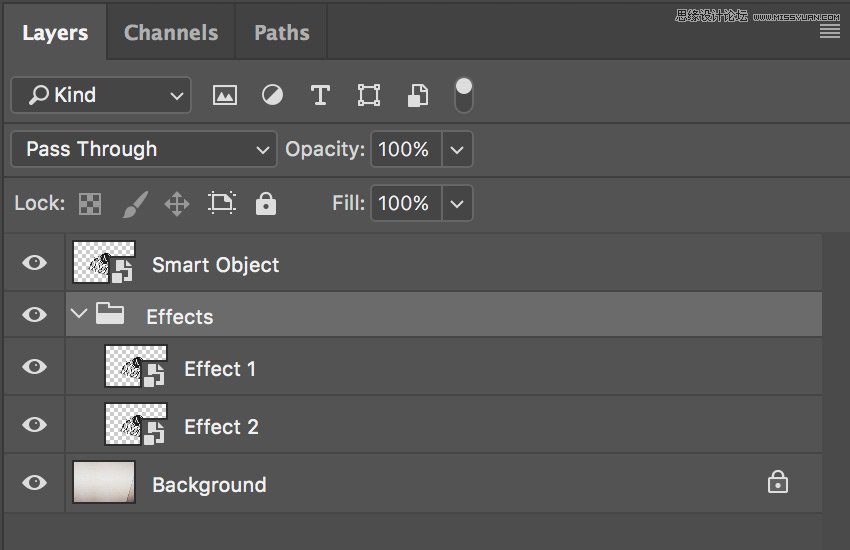Screen dimensions: 850x550
Task: Filter layers by type layer icon
Action: [320, 96]
